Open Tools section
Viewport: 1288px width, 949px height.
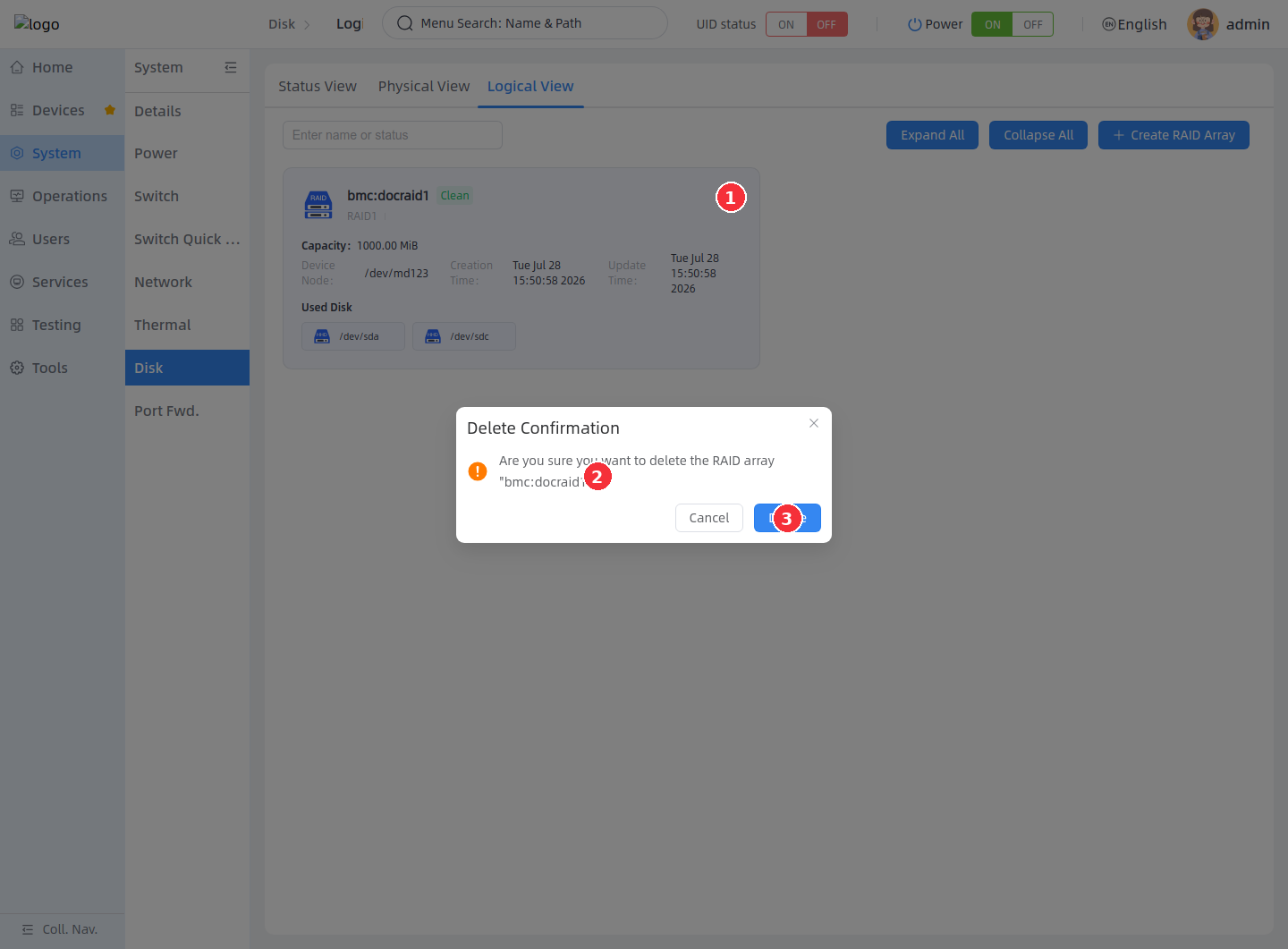62,368
